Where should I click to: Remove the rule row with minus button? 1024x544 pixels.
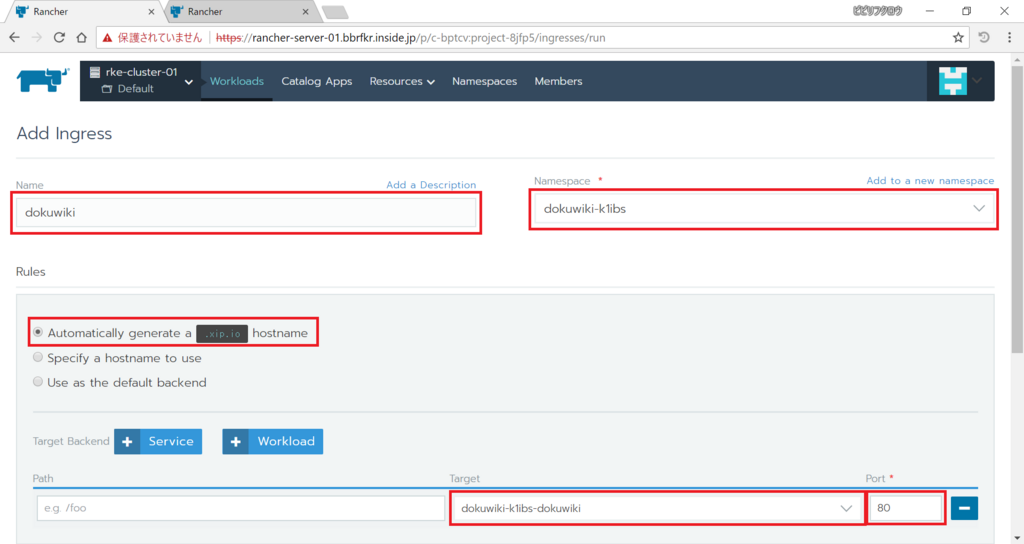(964, 508)
